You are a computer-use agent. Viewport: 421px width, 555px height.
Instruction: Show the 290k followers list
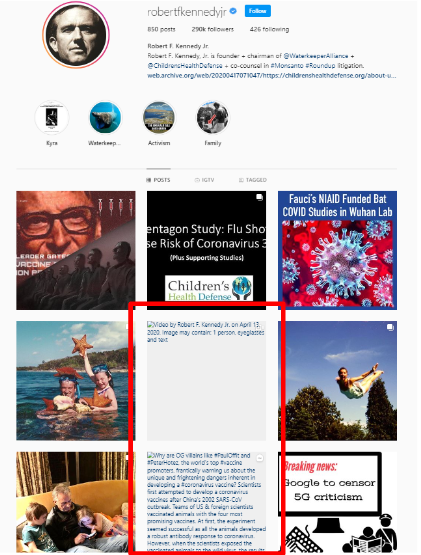click(x=212, y=29)
